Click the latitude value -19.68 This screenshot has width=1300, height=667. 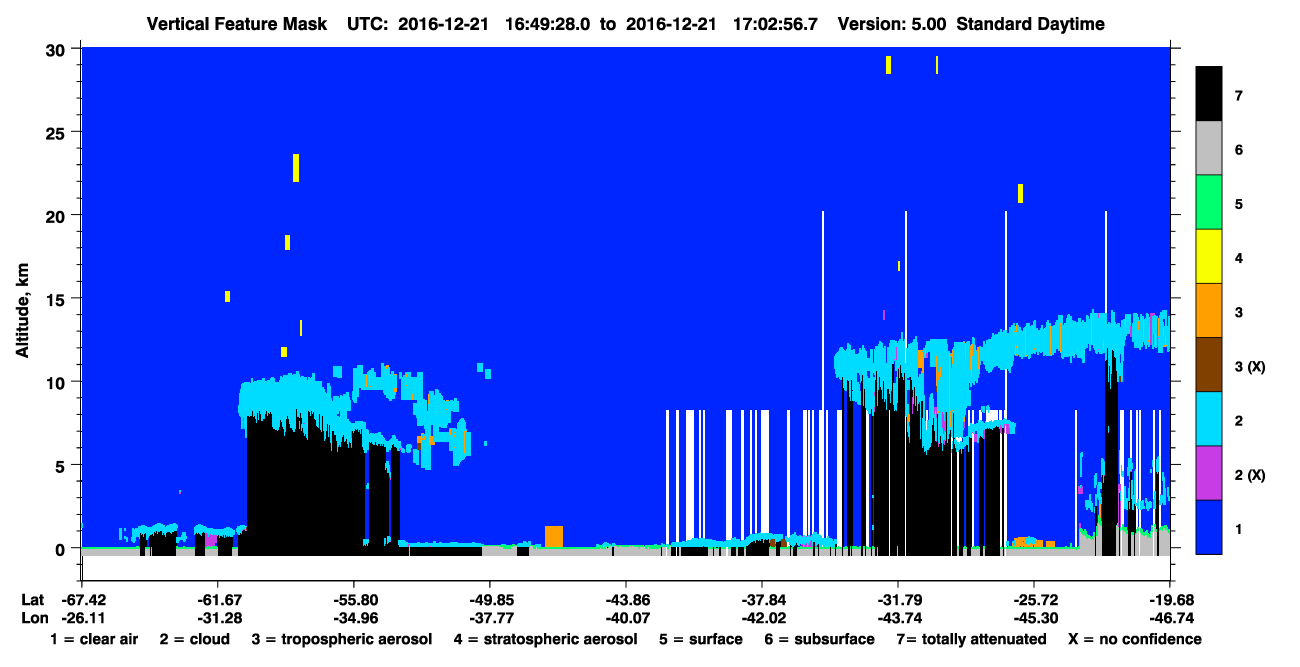tap(1170, 600)
